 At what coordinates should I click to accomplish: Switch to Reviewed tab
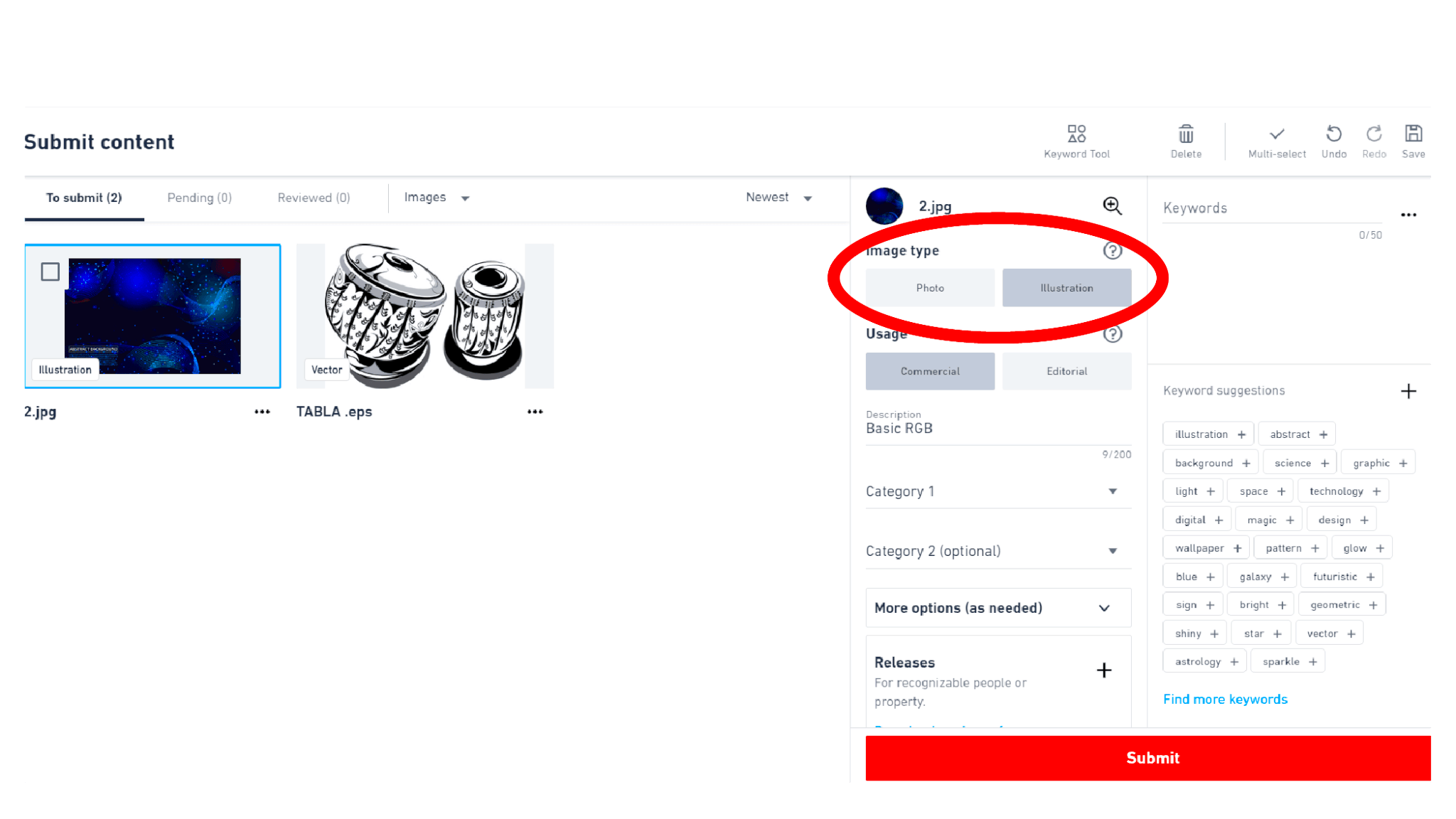[314, 198]
